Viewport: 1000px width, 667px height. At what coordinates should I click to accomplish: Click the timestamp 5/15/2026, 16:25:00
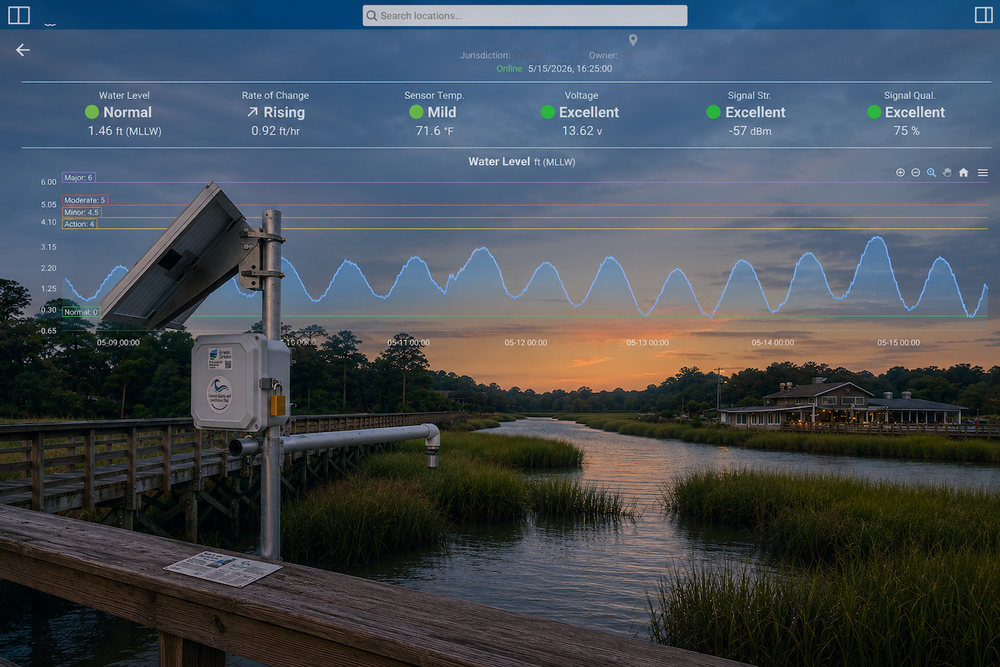(x=570, y=69)
